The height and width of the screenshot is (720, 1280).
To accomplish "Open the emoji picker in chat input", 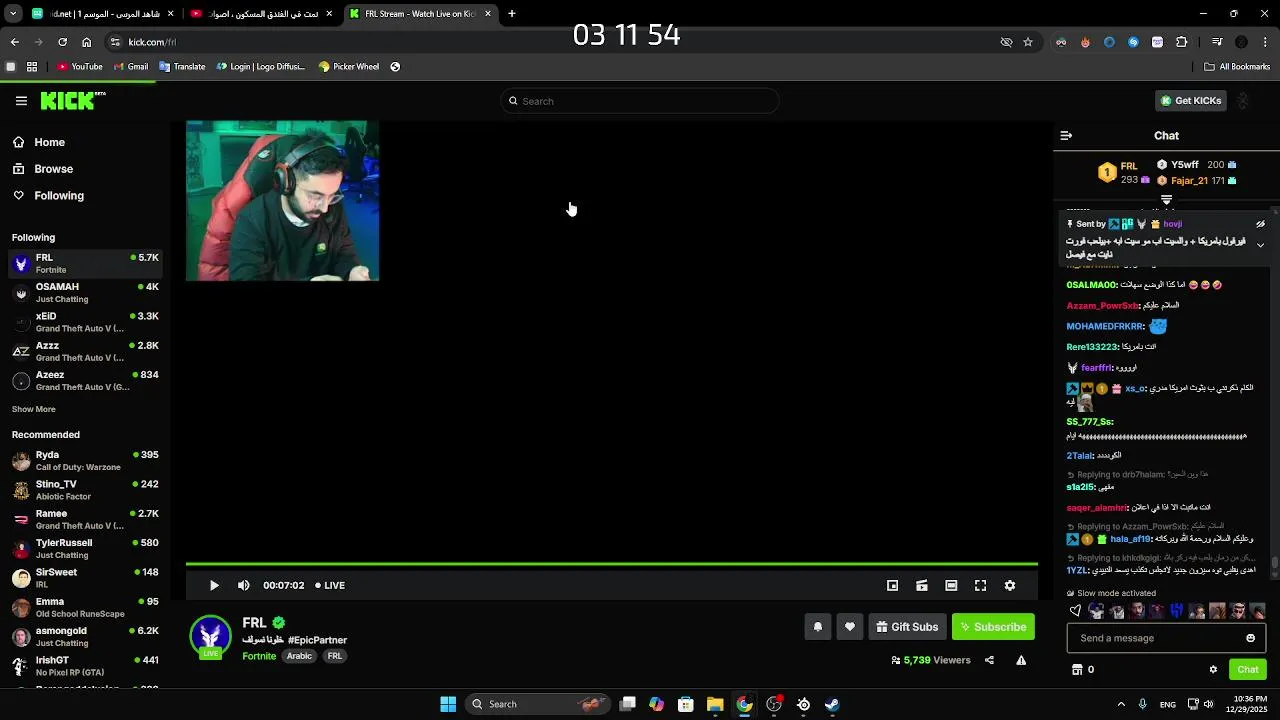I will (x=1250, y=638).
